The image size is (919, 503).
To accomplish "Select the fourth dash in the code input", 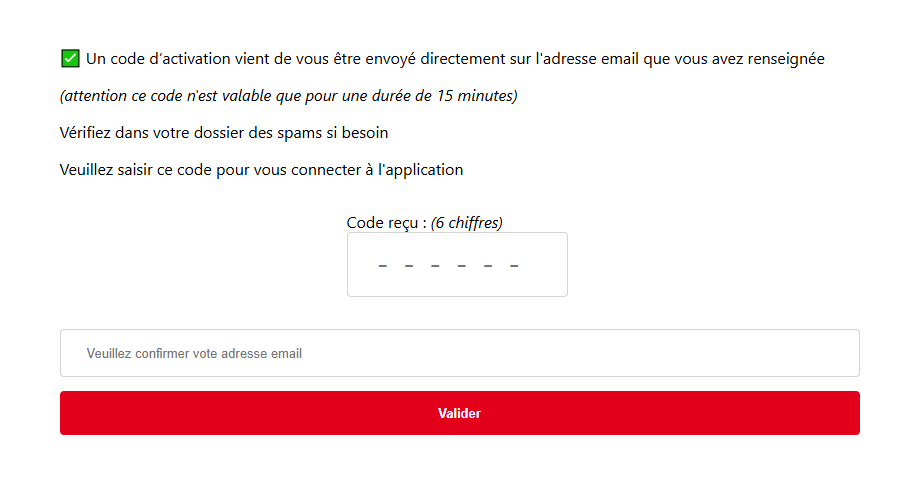I will pyautogui.click(x=462, y=266).
